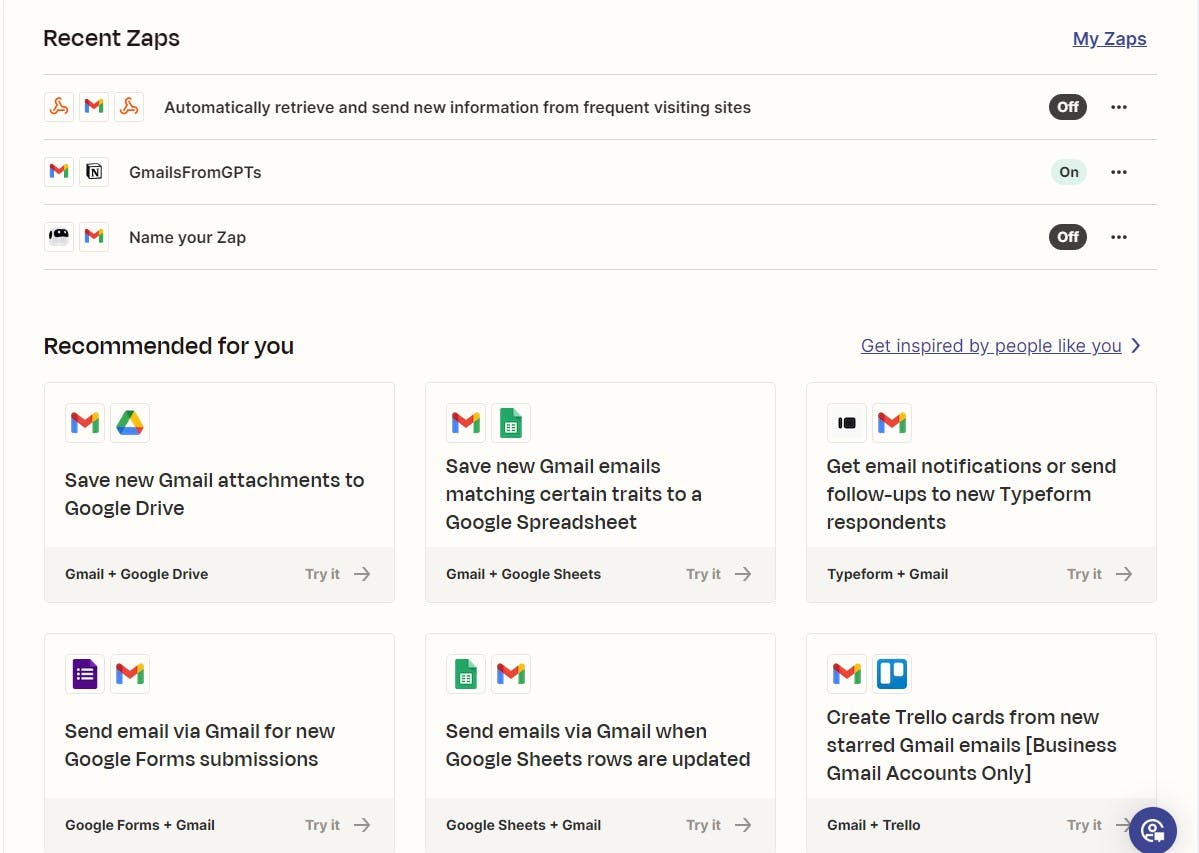Click the Try it arrow on the Google Sheets + Gmail card
Viewport: 1199px width, 853px height.
(x=742, y=825)
